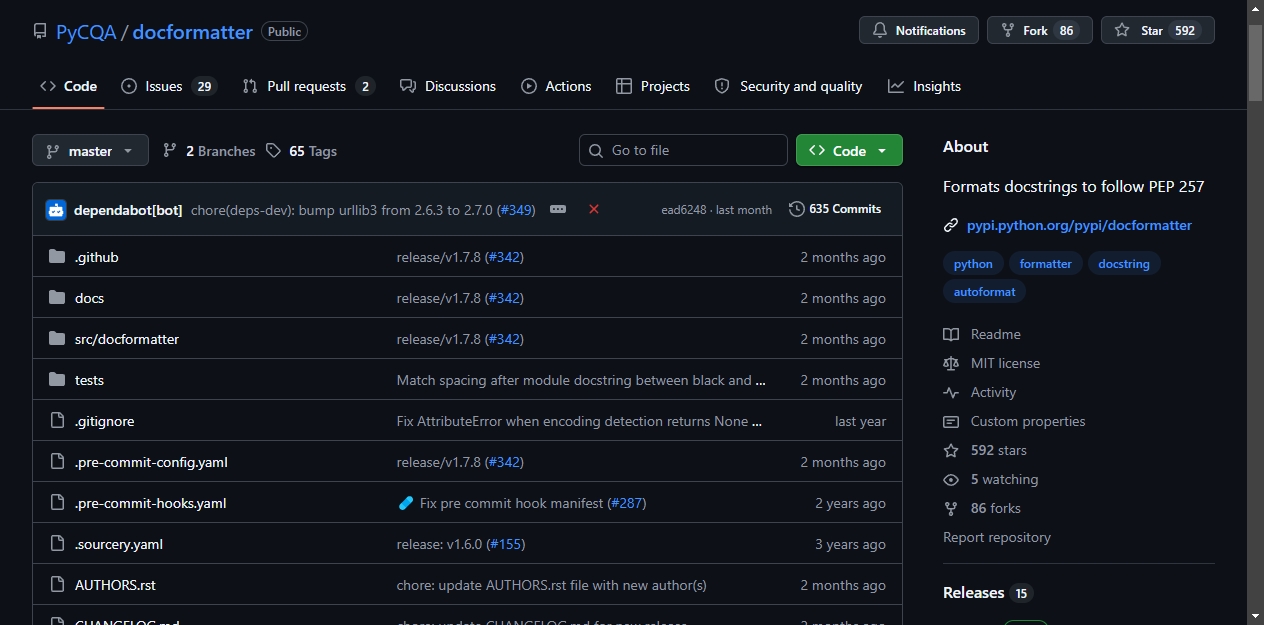Click the repository icon beside PyCQA
The image size is (1264, 625).
(40, 32)
